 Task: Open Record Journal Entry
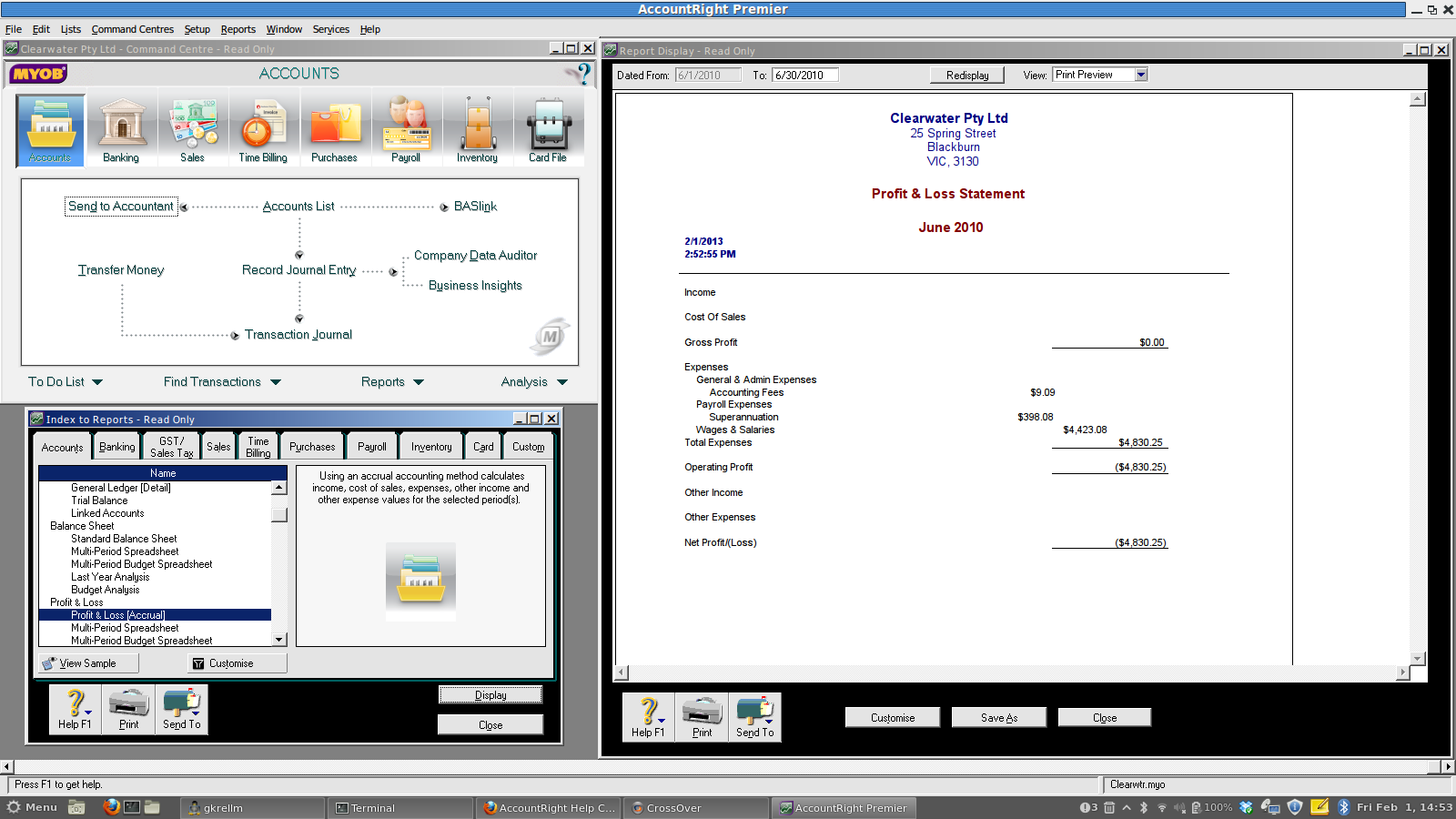tap(299, 270)
